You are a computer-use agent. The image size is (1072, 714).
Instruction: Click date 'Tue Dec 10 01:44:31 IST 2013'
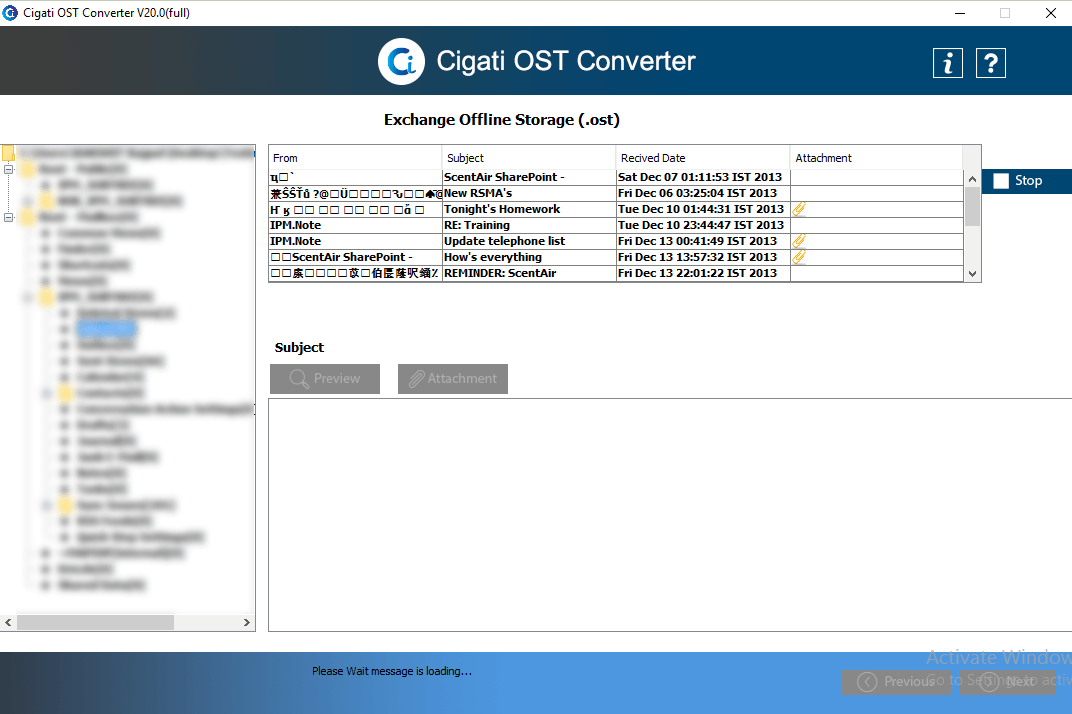[701, 209]
